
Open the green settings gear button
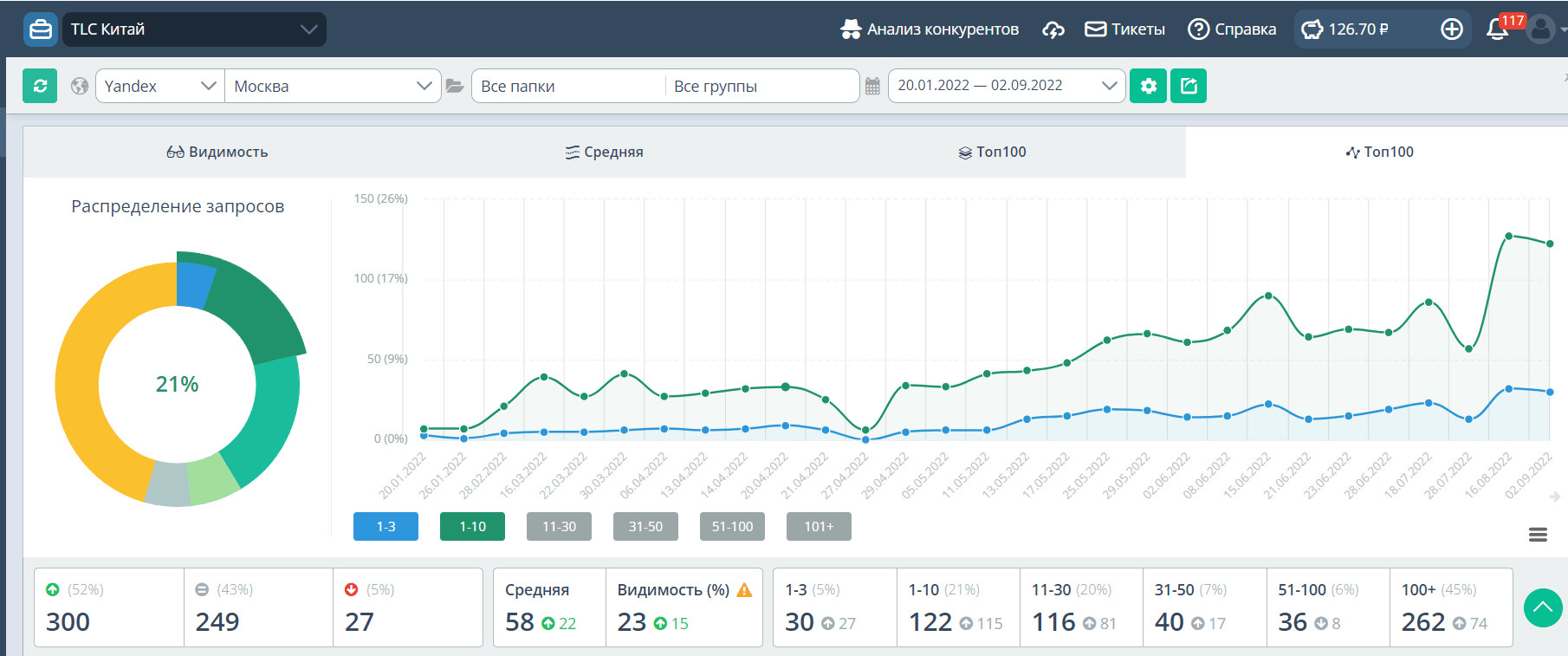[x=1148, y=86]
